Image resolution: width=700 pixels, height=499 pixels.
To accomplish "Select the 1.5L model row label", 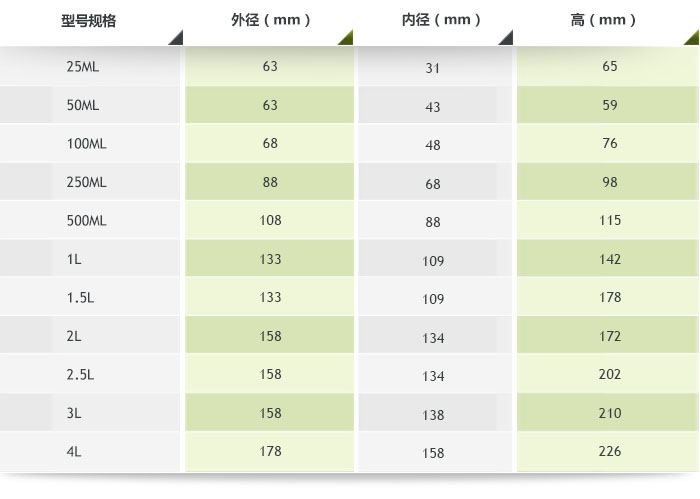I will click(80, 298).
